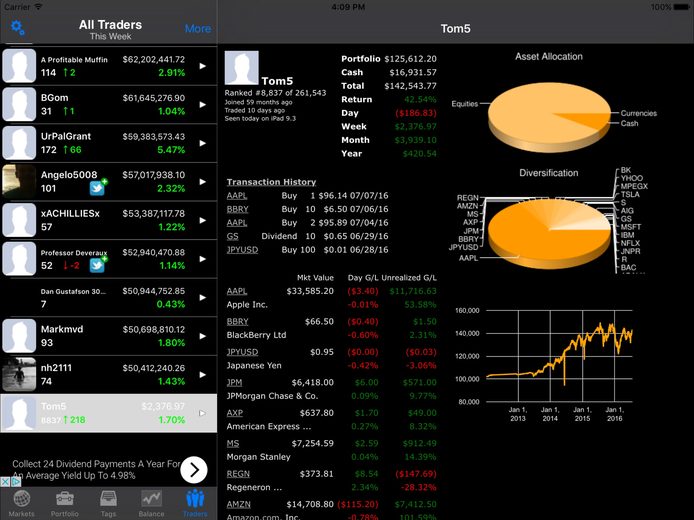694x520 pixels.
Task: Tap the AAPL label on Diversification chart
Action: coord(468,258)
